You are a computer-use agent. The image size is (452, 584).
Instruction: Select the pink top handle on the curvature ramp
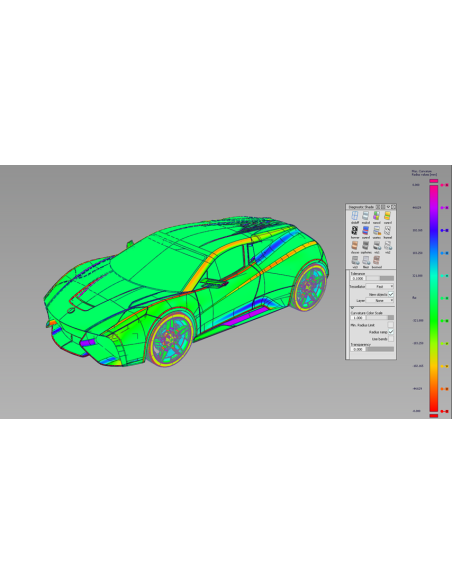(x=444, y=185)
